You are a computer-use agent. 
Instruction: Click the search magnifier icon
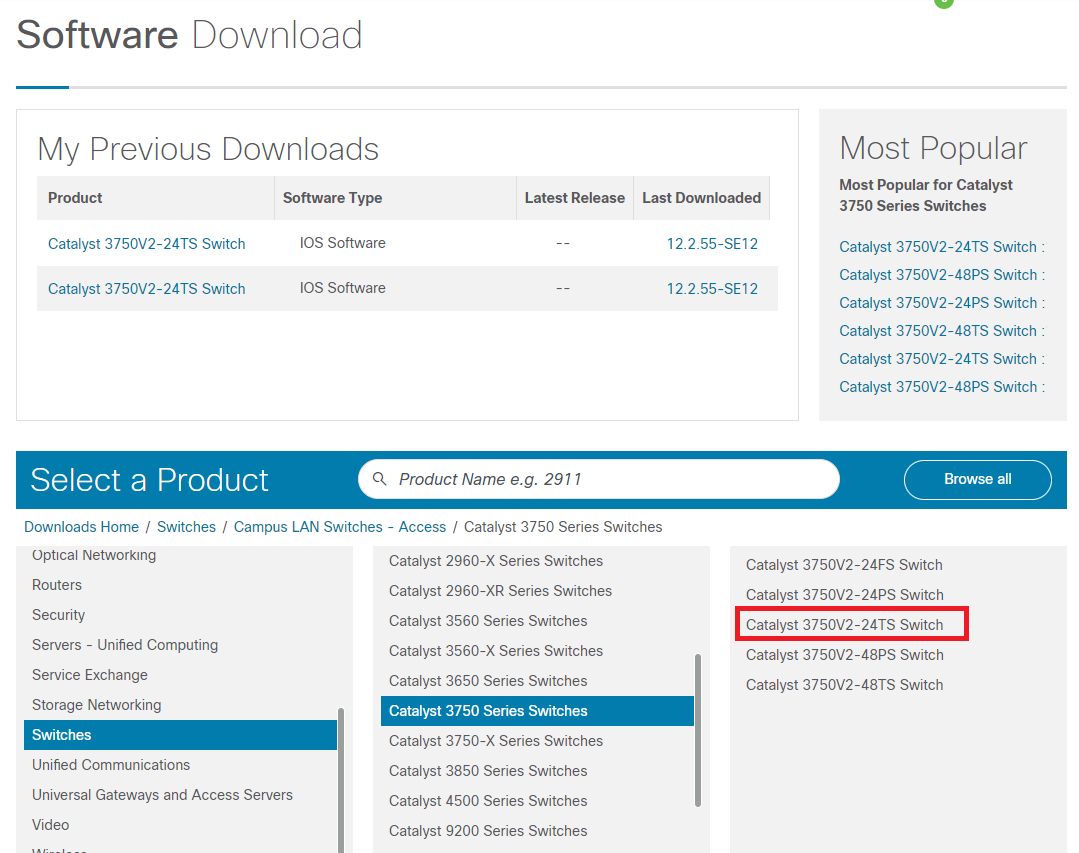pos(379,479)
